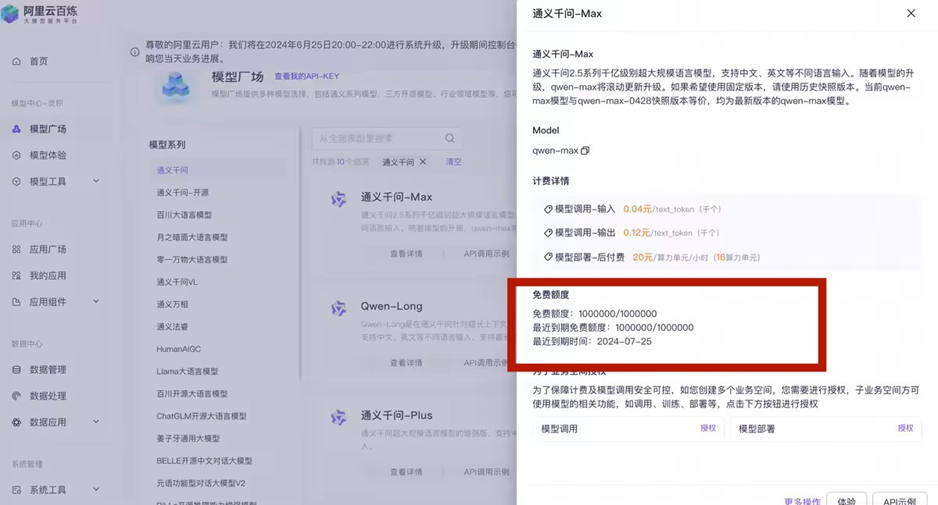Click the 模型调用-输出 price tag icon
The image size is (938, 505).
click(547, 233)
